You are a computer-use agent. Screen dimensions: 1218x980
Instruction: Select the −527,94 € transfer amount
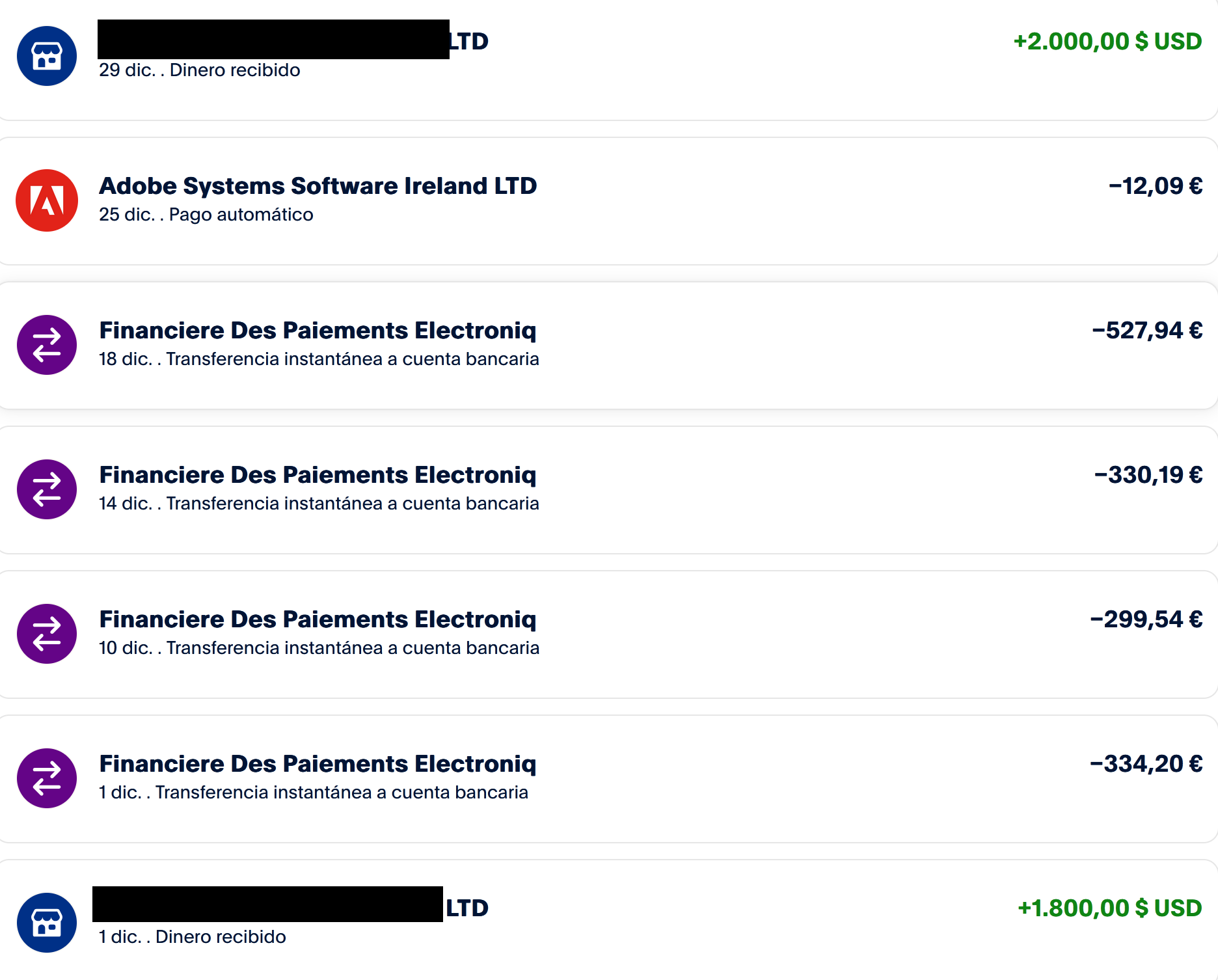coord(1147,331)
